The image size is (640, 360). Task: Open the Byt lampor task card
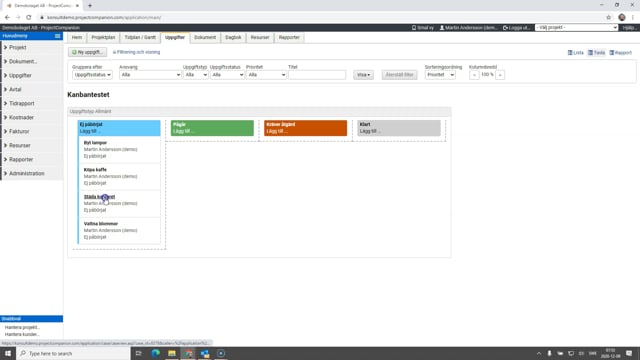(119, 149)
